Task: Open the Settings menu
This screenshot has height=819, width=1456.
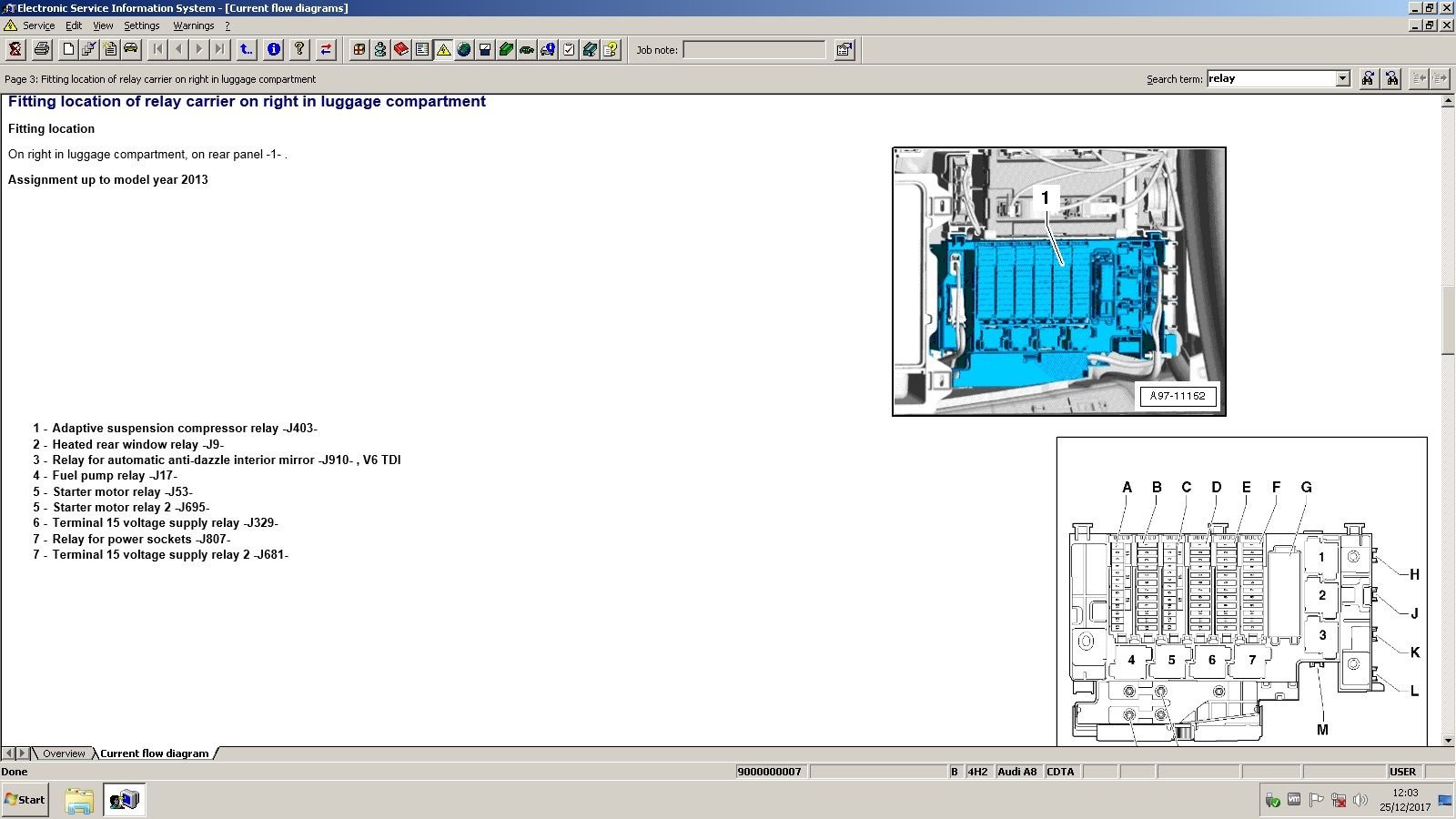Action: pos(142,25)
